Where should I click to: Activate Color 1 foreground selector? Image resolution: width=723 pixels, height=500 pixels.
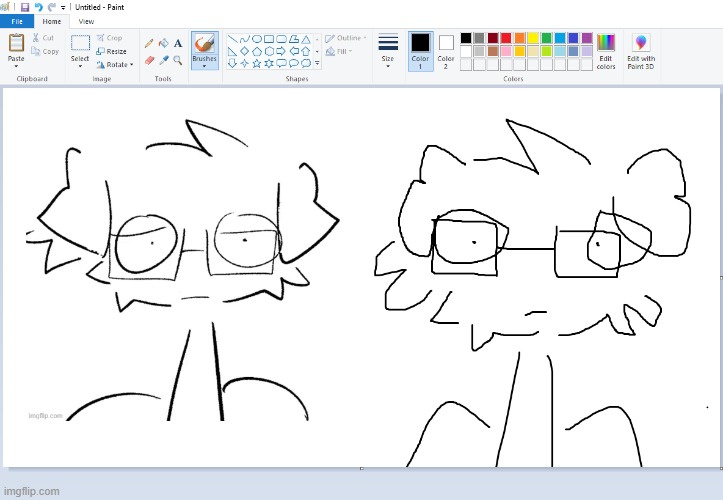[x=421, y=51]
